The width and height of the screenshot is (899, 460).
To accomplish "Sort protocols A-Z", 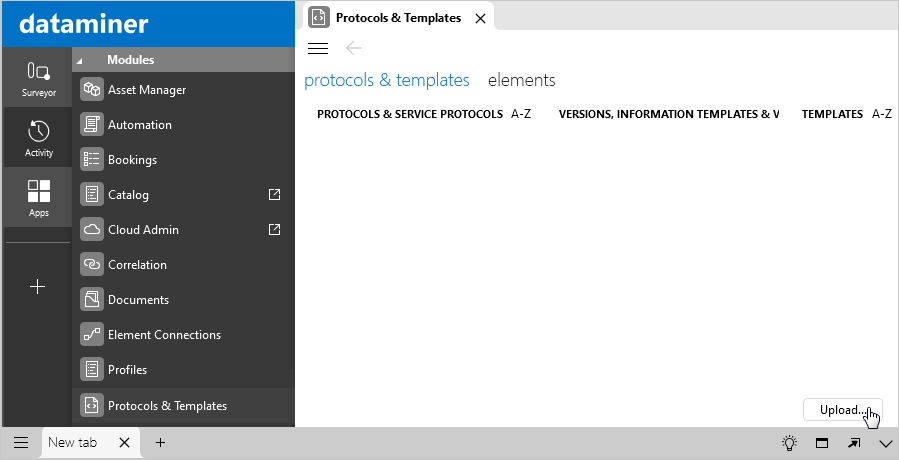I will point(521,114).
